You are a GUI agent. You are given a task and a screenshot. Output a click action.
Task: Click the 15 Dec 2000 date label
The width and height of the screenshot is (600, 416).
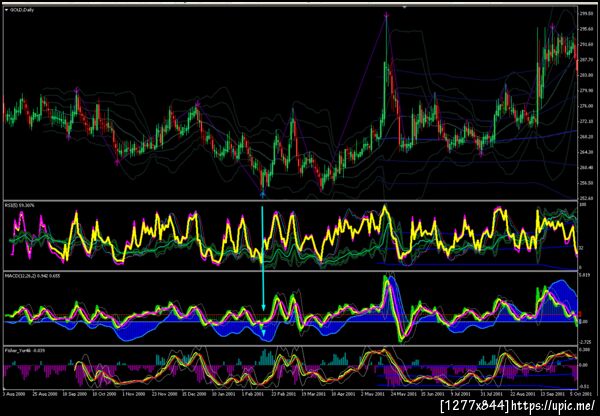(x=194, y=393)
